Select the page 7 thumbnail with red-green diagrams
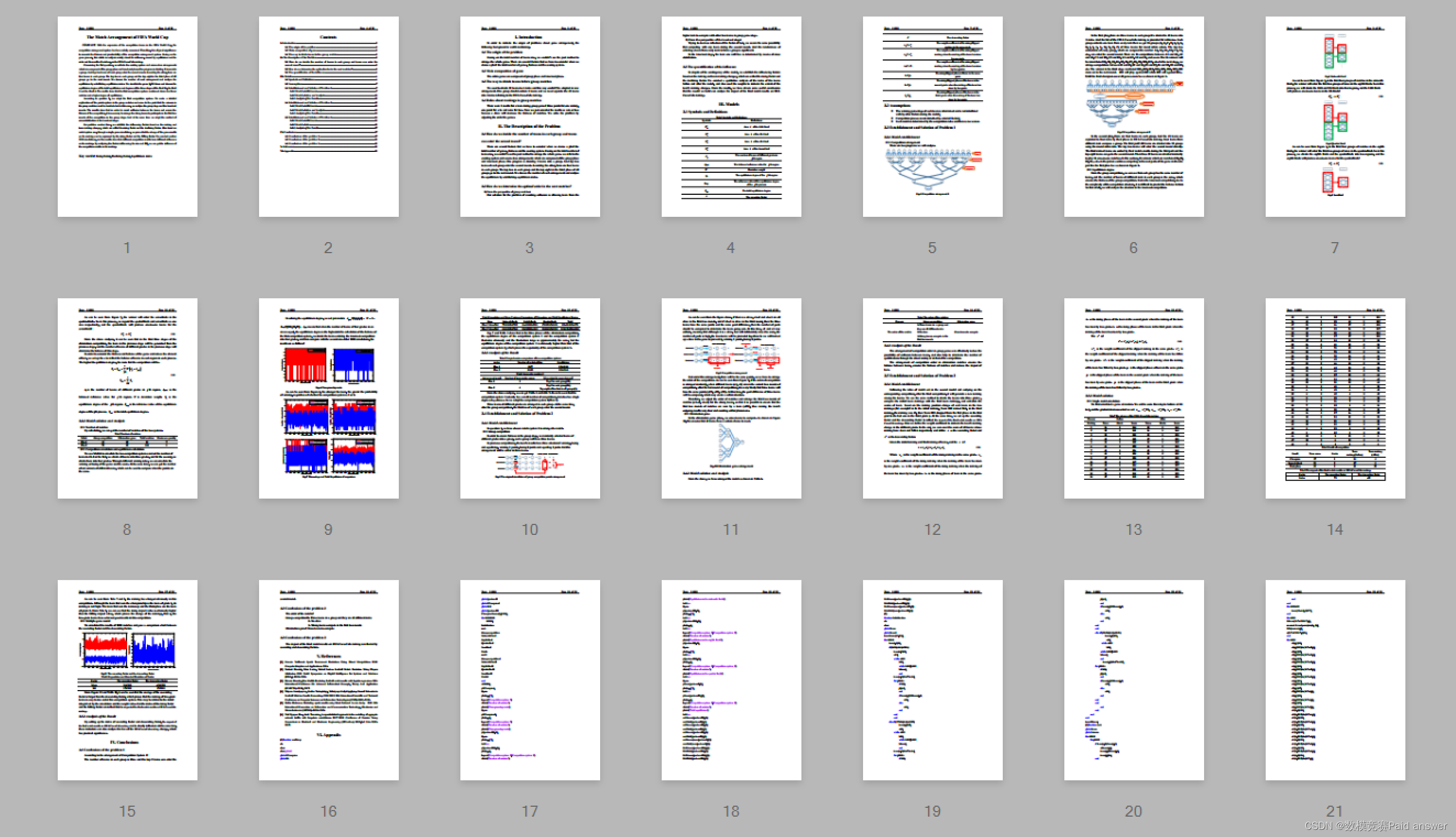The height and width of the screenshot is (837, 1456). pyautogui.click(x=1335, y=117)
